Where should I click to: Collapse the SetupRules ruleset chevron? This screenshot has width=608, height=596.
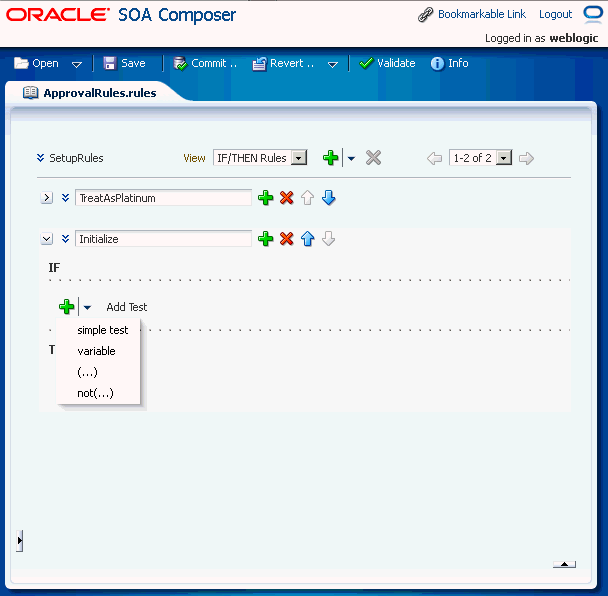coord(40,158)
